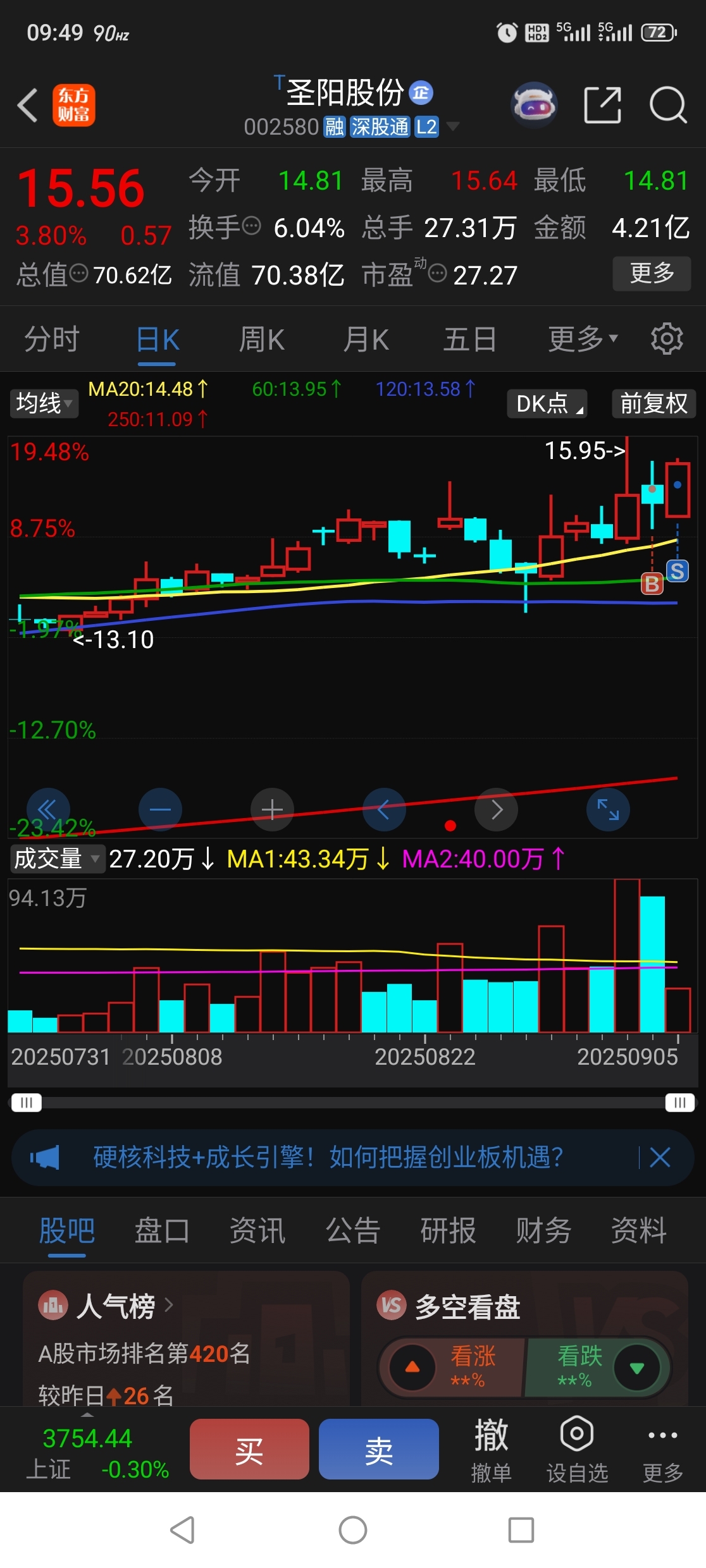Open bottom 更多 three-dots menu
Image resolution: width=706 pixels, height=1568 pixels.
663,1449
